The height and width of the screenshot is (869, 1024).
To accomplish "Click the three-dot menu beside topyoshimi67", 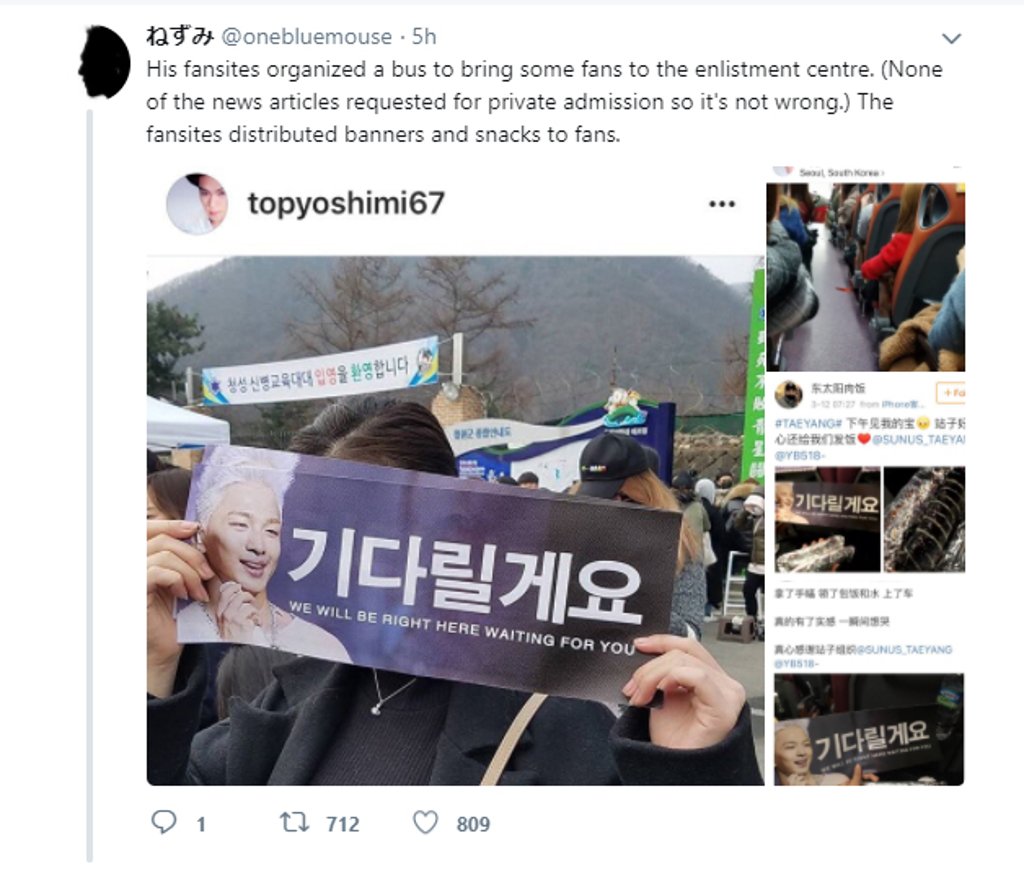I will pos(722,204).
